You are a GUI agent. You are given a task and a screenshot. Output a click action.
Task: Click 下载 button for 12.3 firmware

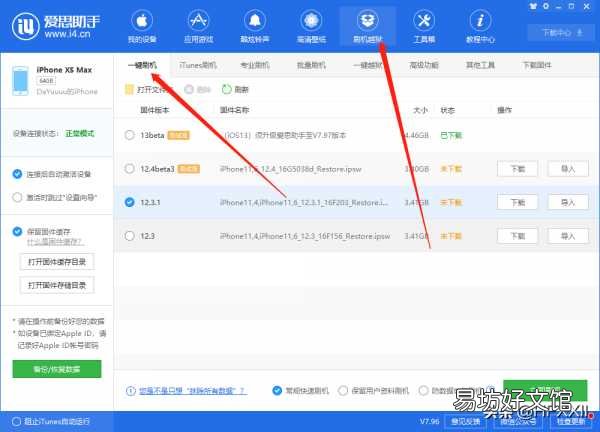click(517, 236)
